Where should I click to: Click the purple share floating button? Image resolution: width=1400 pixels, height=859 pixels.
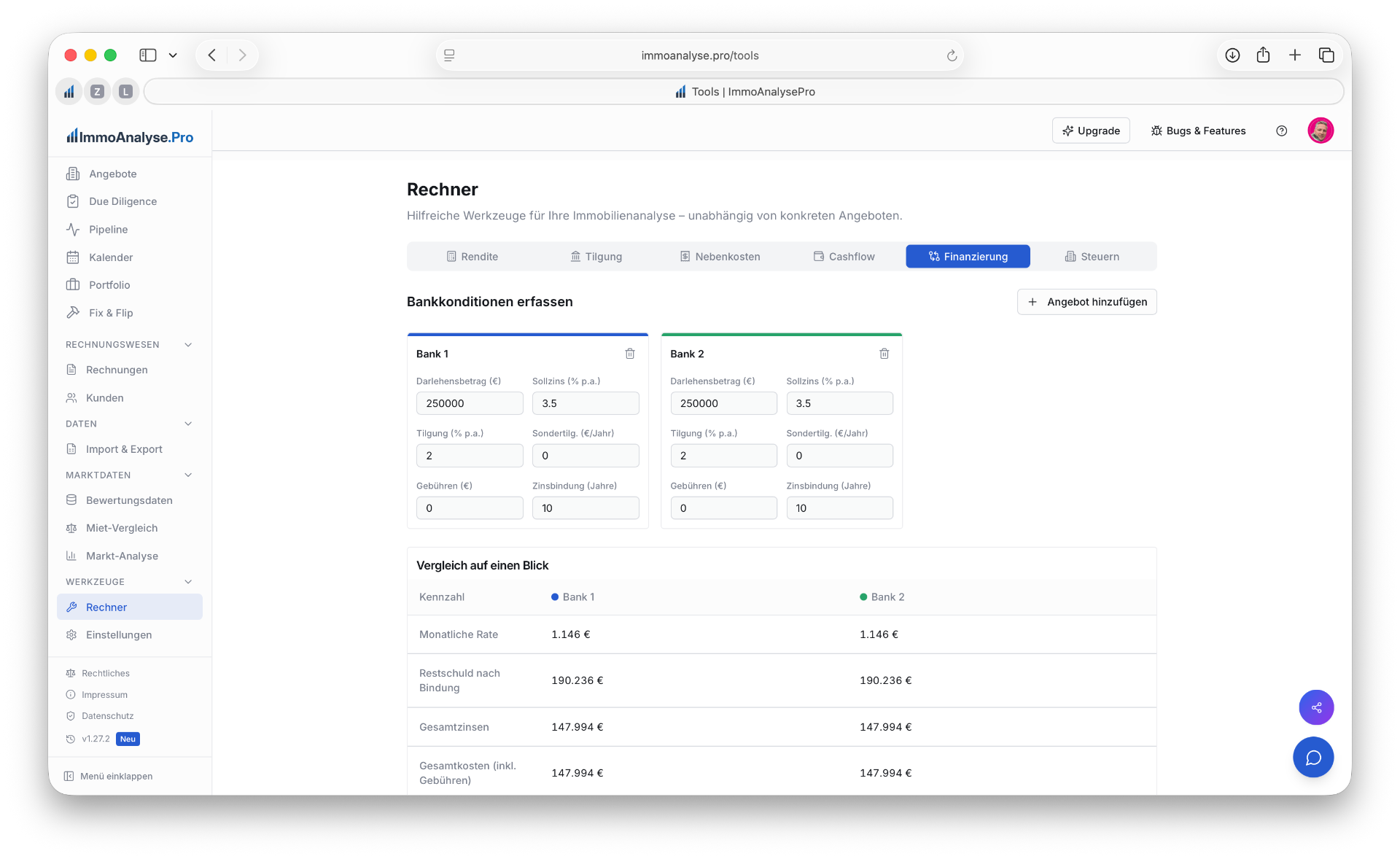pos(1316,707)
